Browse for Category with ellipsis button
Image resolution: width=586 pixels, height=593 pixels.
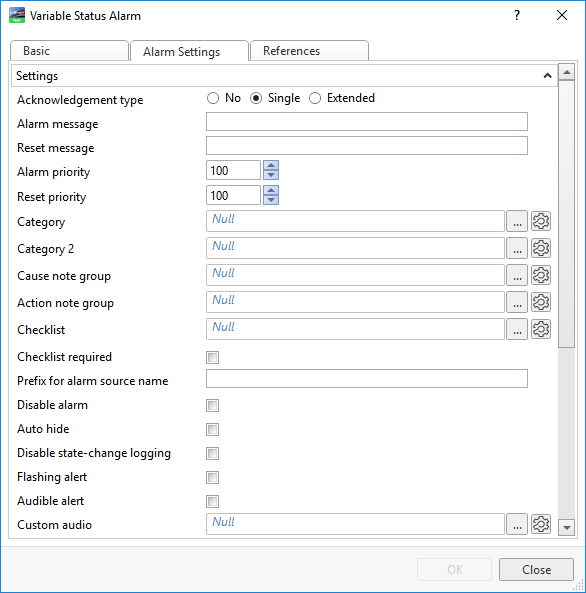(x=517, y=221)
